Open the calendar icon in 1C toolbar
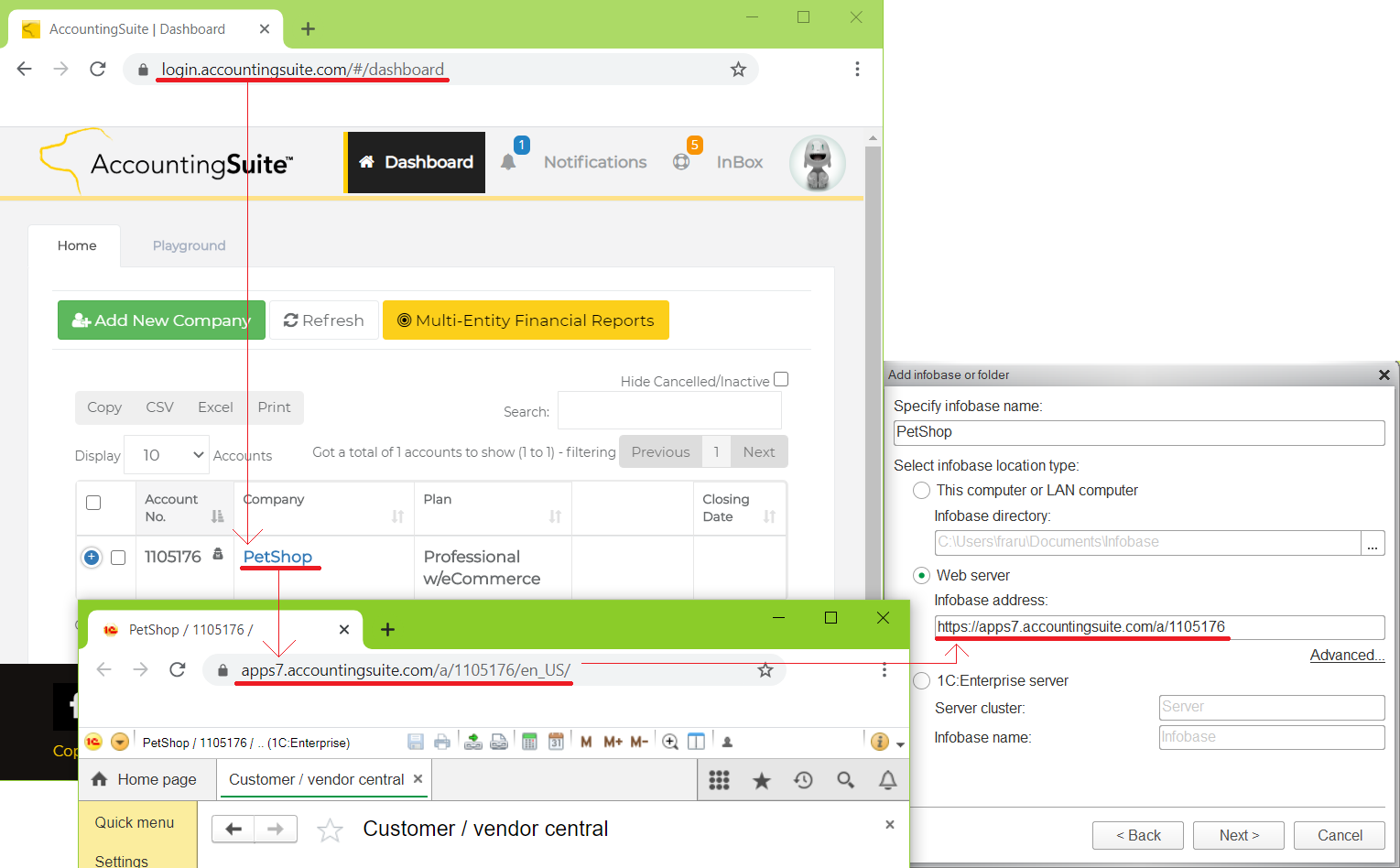 point(556,742)
